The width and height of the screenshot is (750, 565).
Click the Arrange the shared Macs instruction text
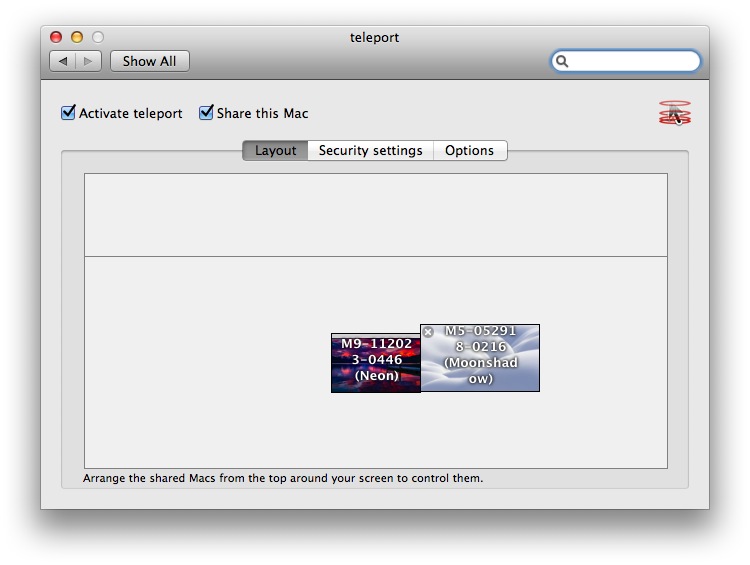pos(283,478)
